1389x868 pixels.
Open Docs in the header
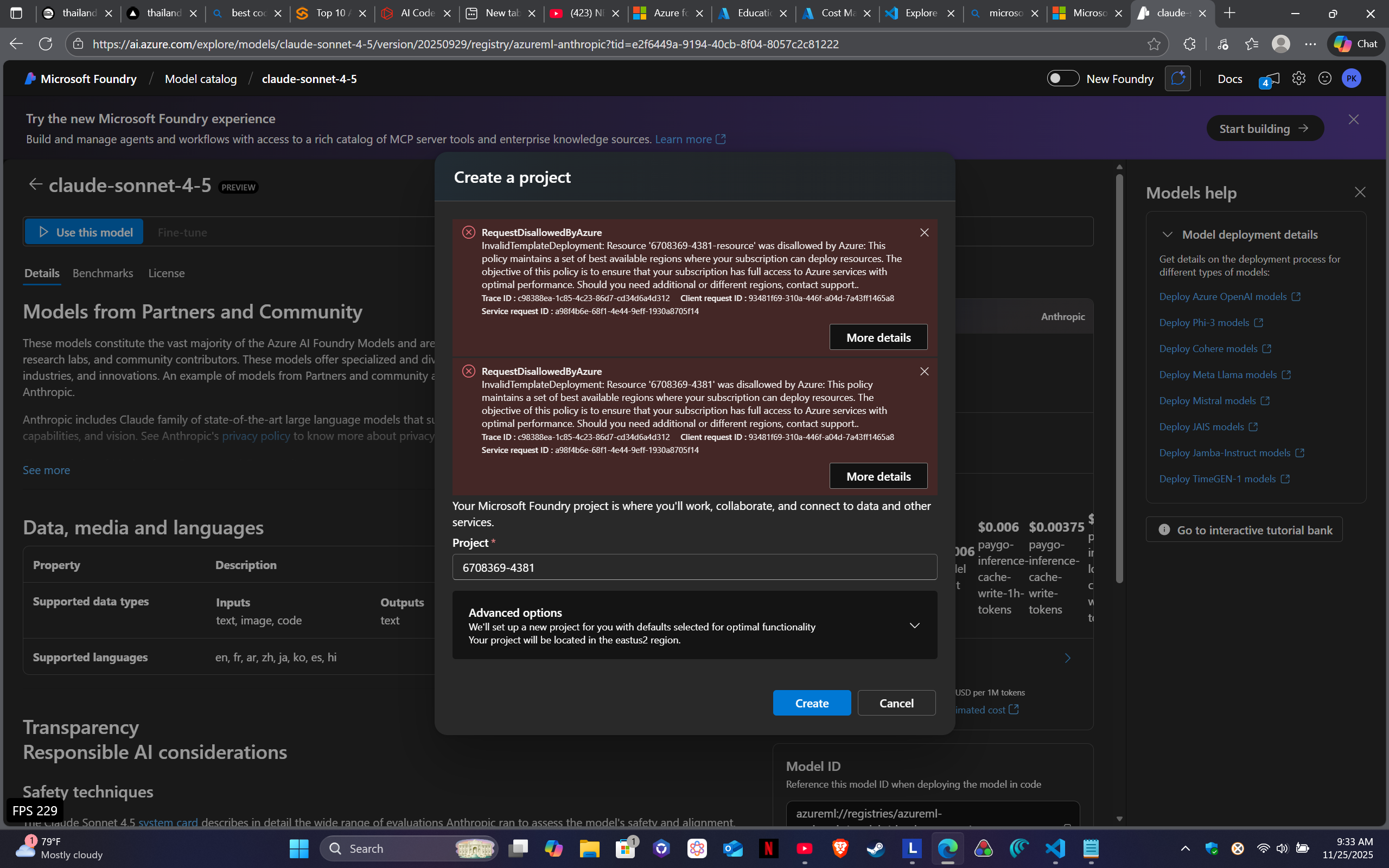click(1230, 79)
